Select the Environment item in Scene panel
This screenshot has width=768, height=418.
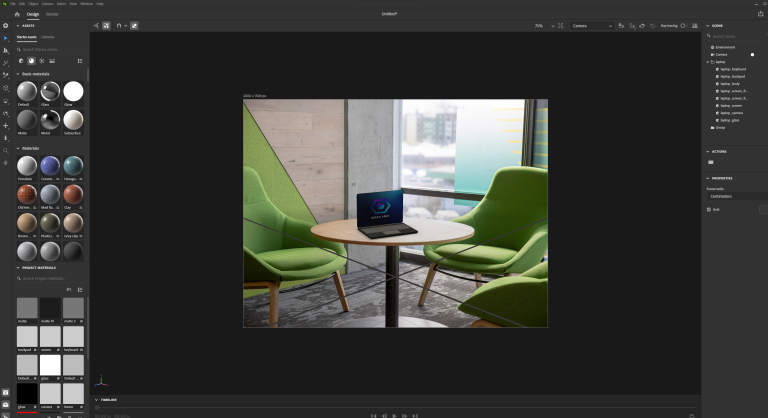pyautogui.click(x=725, y=47)
